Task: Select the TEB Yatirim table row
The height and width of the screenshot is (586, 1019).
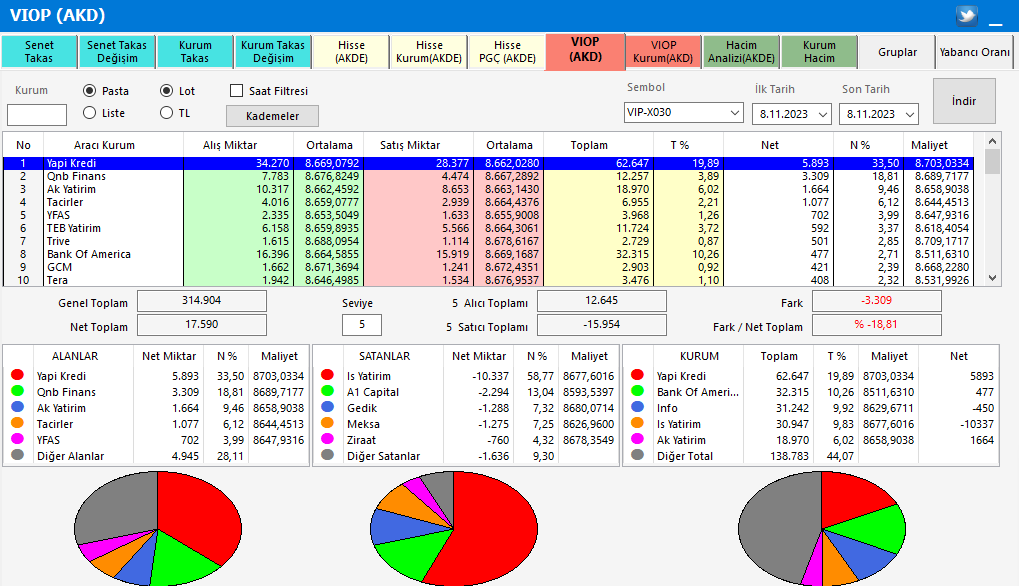Action: 488,228
